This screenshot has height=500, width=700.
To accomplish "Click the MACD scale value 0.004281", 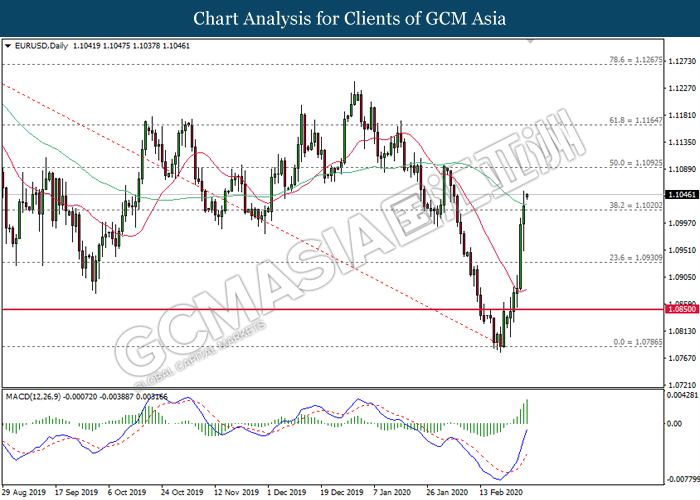I will (683, 396).
